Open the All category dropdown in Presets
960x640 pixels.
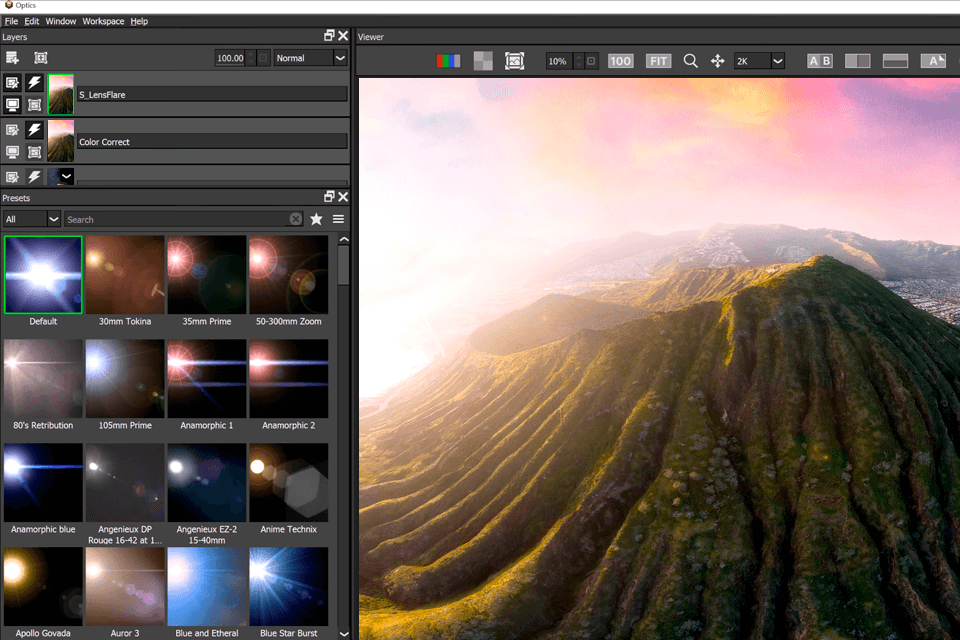31,219
